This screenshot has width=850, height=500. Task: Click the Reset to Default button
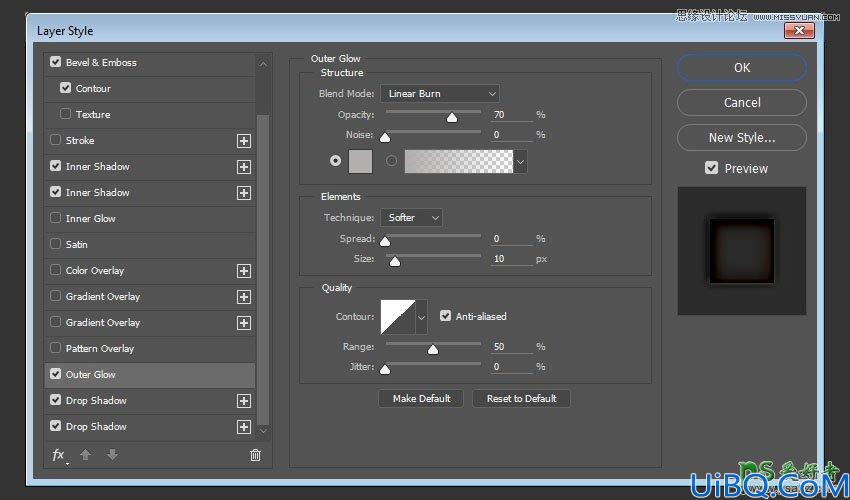pos(521,399)
